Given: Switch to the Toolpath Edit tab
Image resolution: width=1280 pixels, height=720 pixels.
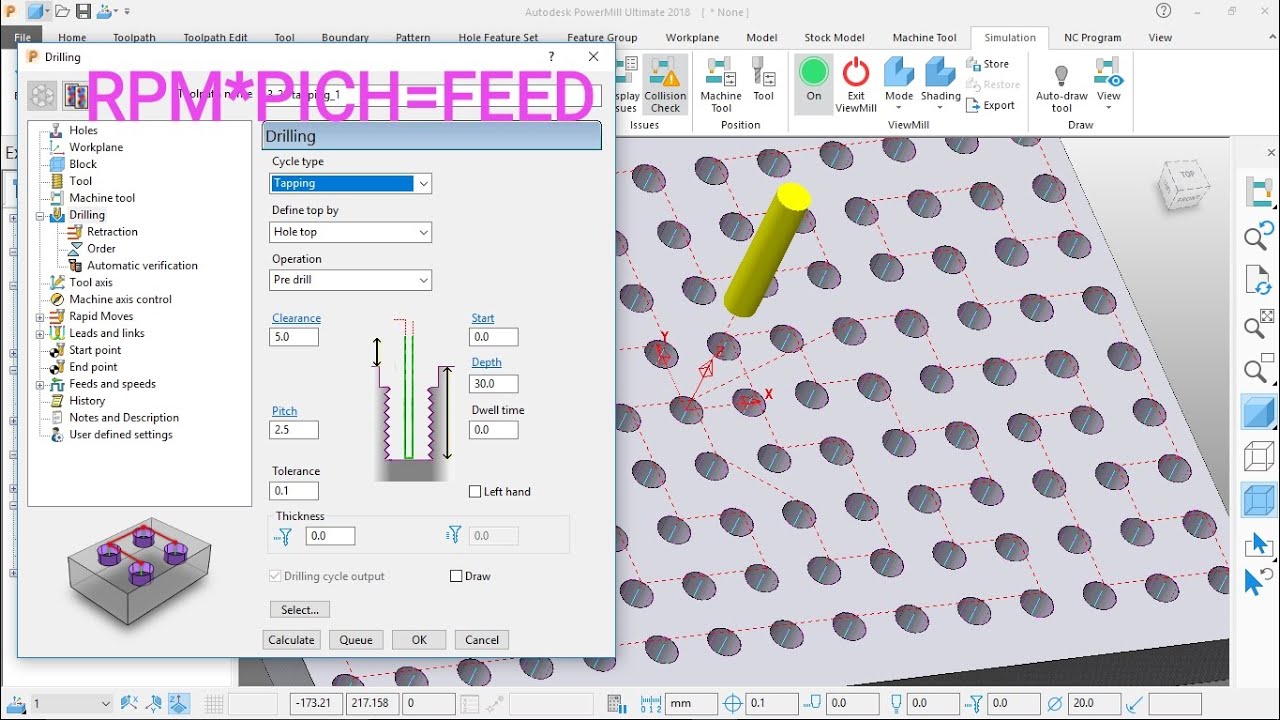Looking at the screenshot, I should (x=215, y=38).
